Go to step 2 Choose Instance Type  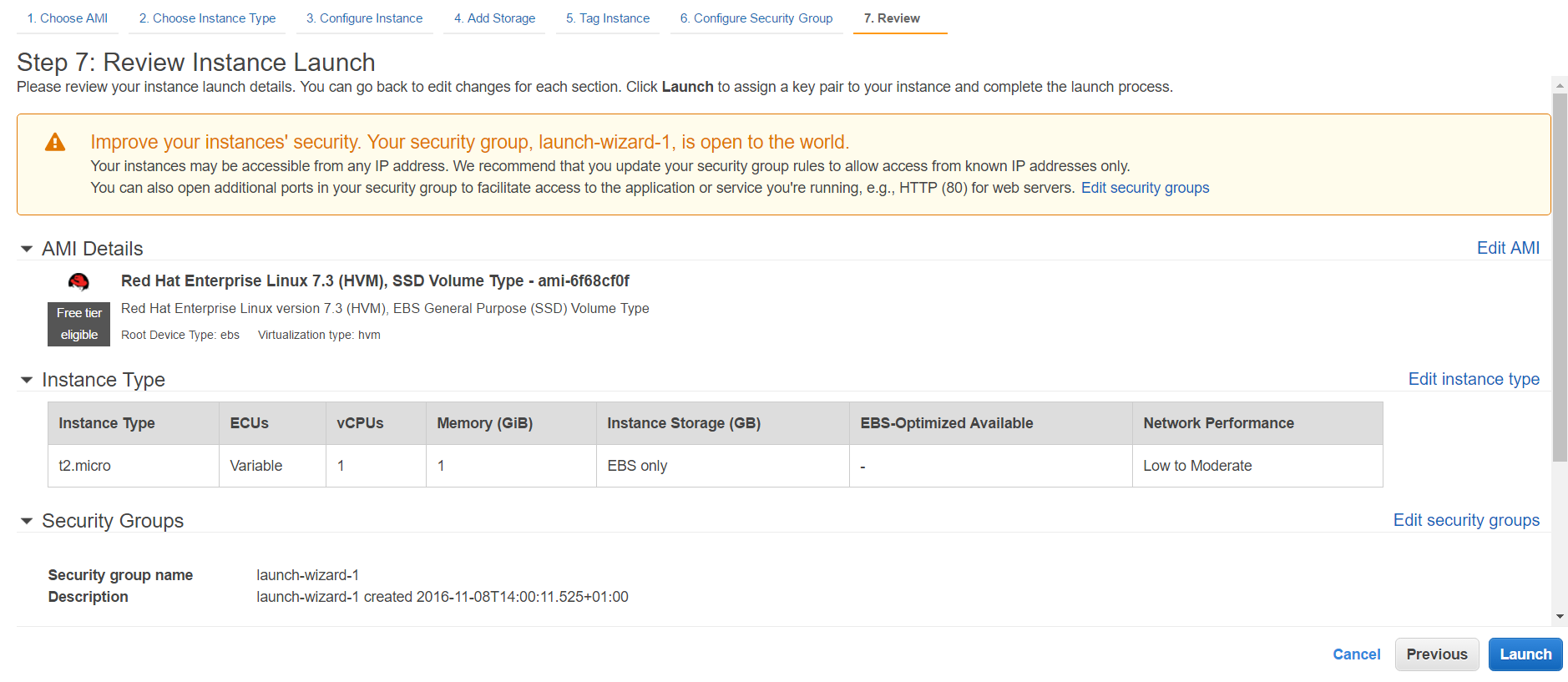[x=207, y=18]
